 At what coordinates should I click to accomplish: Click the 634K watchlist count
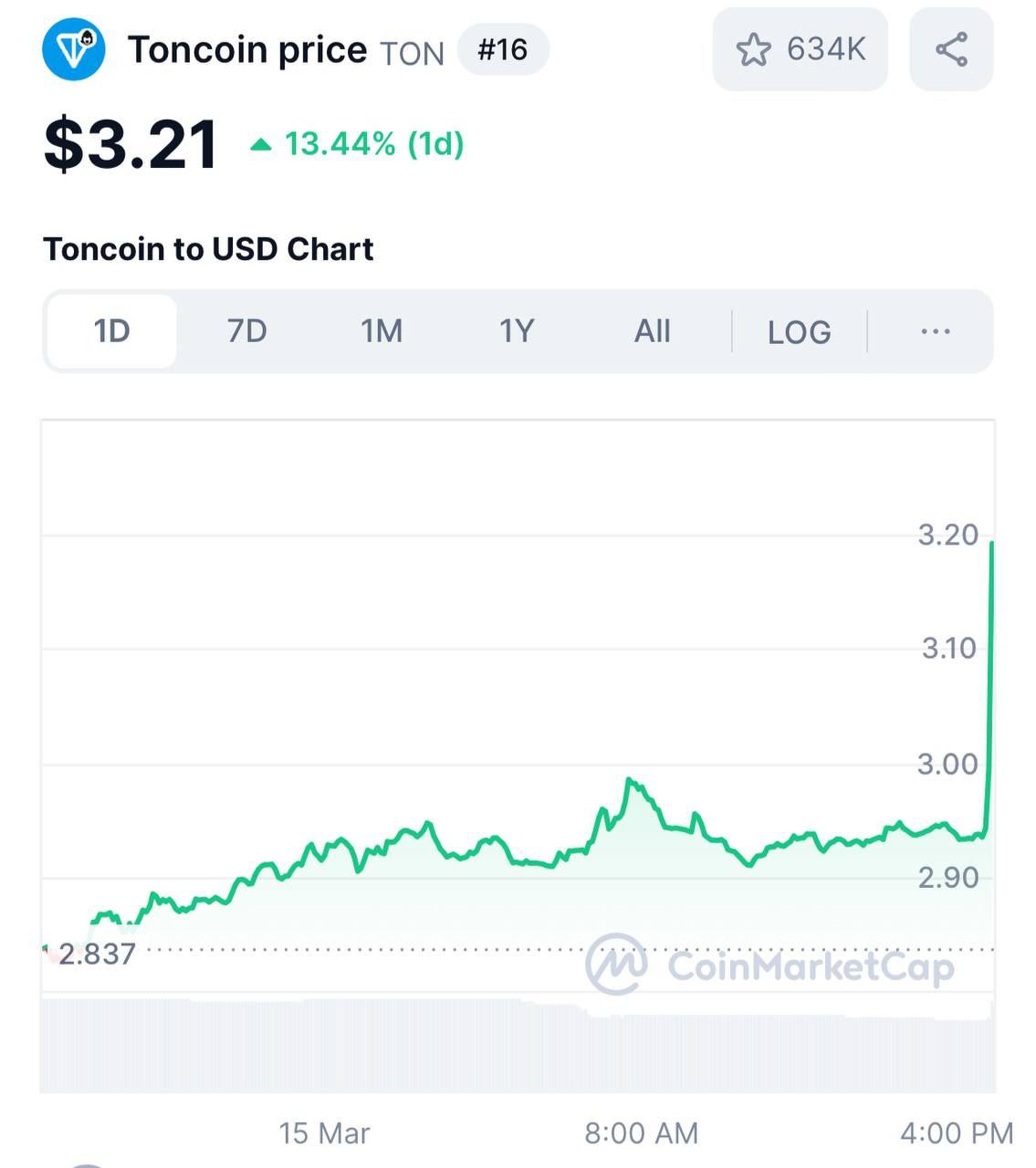point(826,49)
